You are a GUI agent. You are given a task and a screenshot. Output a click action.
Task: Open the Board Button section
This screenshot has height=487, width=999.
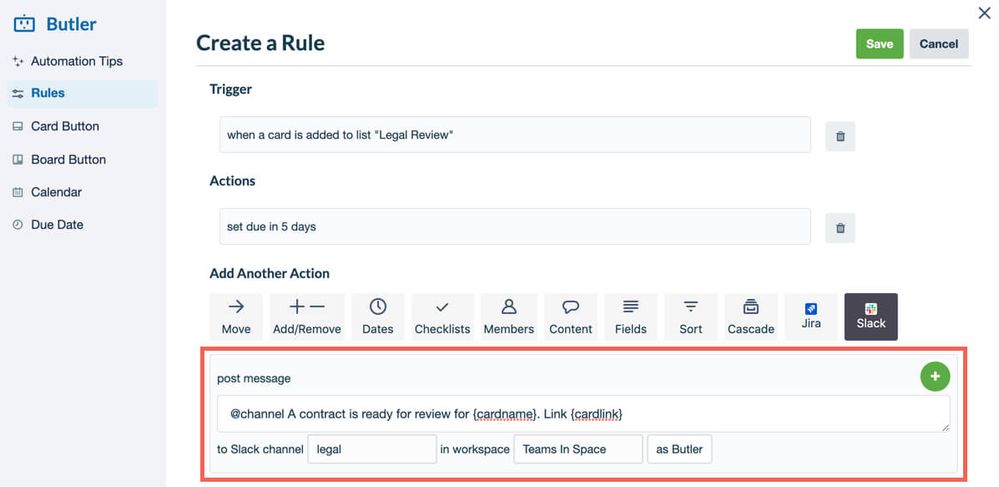pos(68,159)
